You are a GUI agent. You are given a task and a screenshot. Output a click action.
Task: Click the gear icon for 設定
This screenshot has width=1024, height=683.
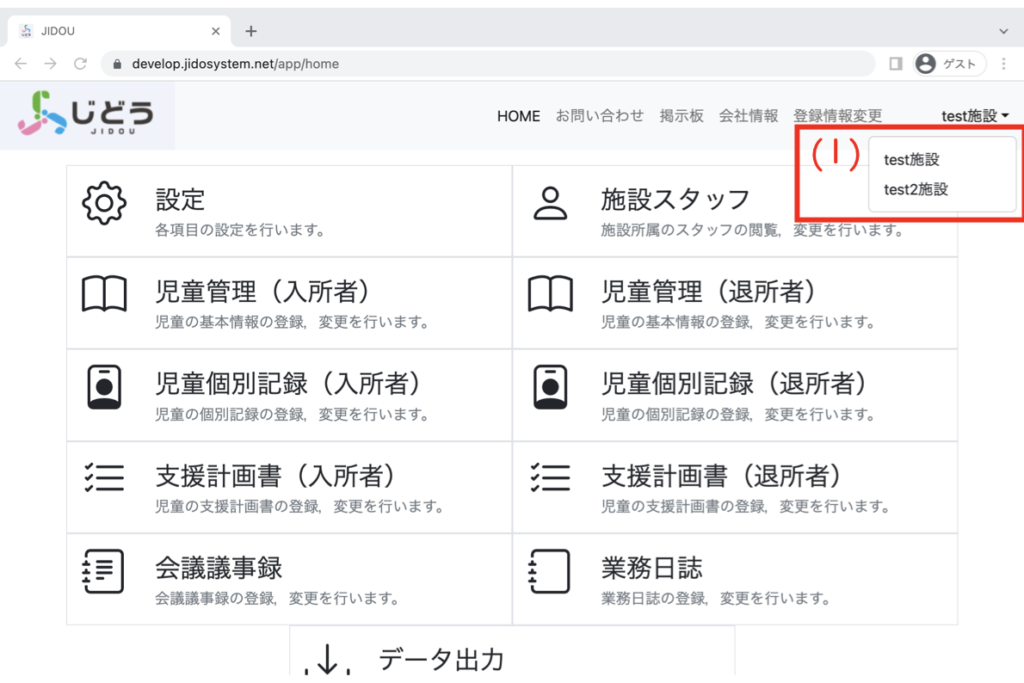[103, 204]
